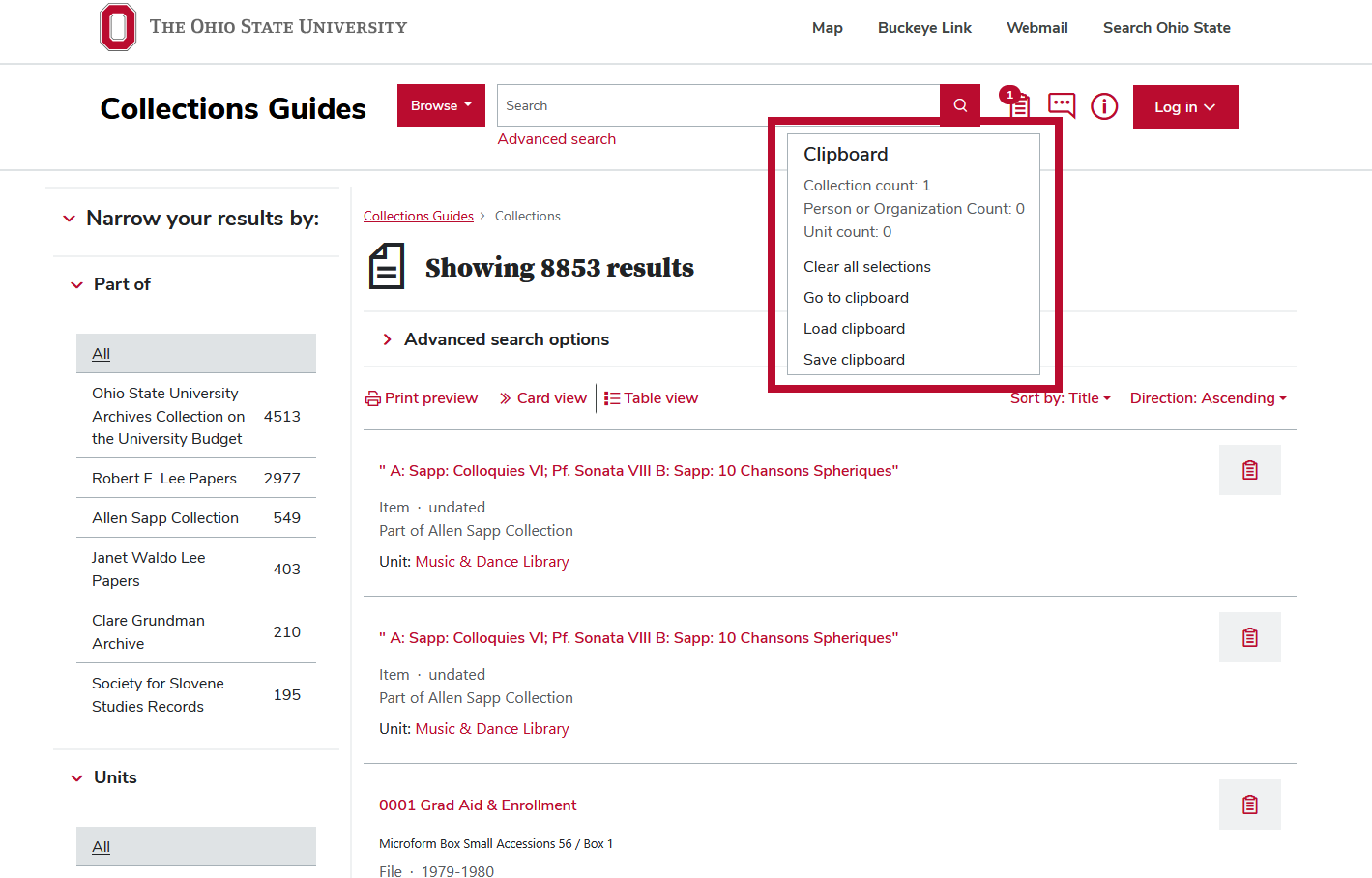
Task: Filter by Janet Waldo Lee Papers
Action: click(x=196, y=570)
